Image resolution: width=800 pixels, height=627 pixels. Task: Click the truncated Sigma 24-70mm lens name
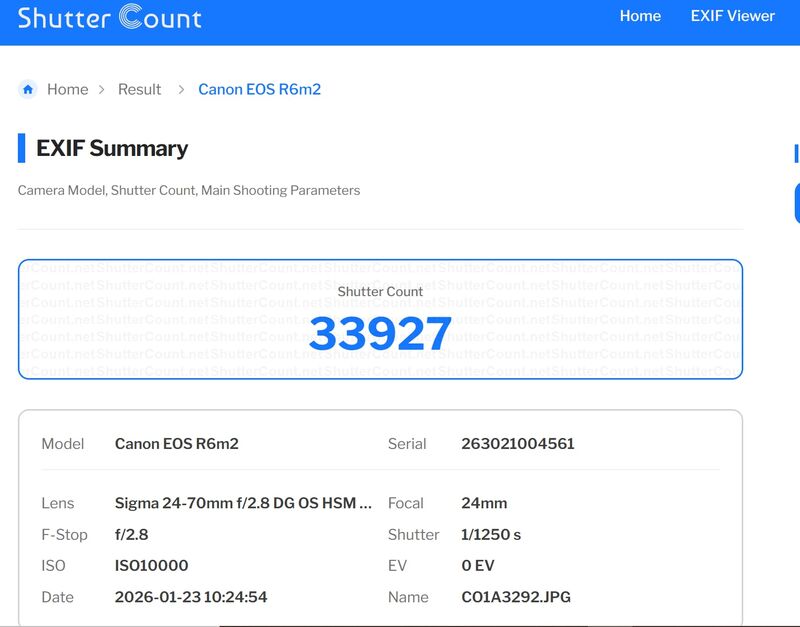(x=243, y=503)
